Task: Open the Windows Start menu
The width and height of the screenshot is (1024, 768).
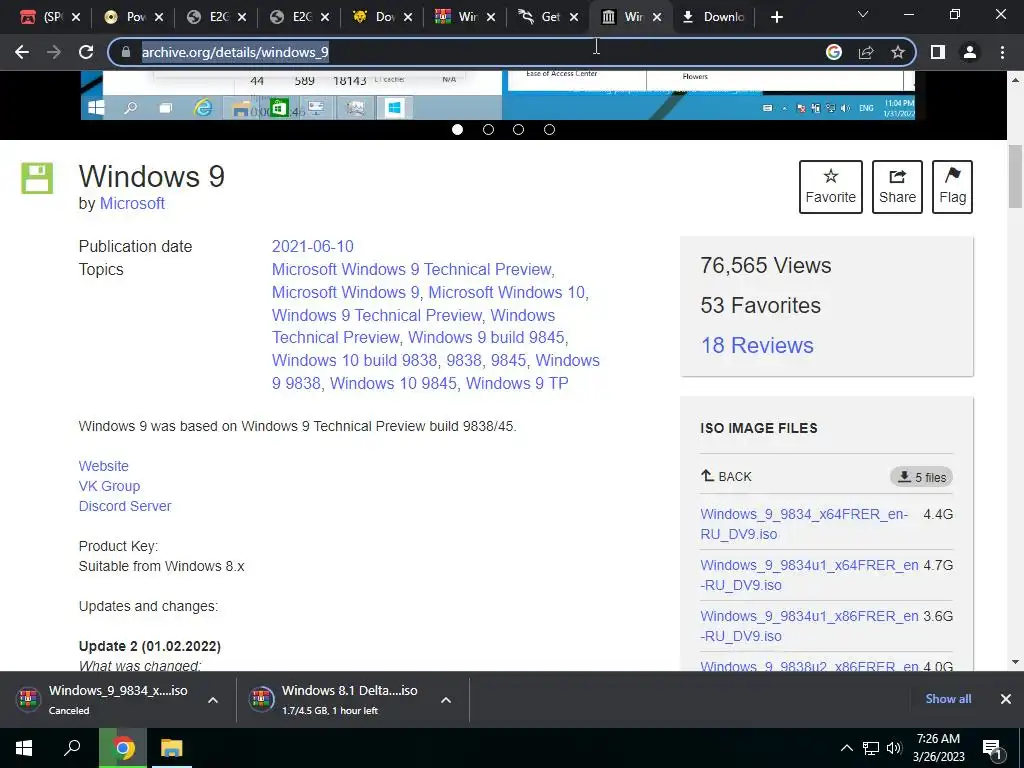Action: coord(24,748)
